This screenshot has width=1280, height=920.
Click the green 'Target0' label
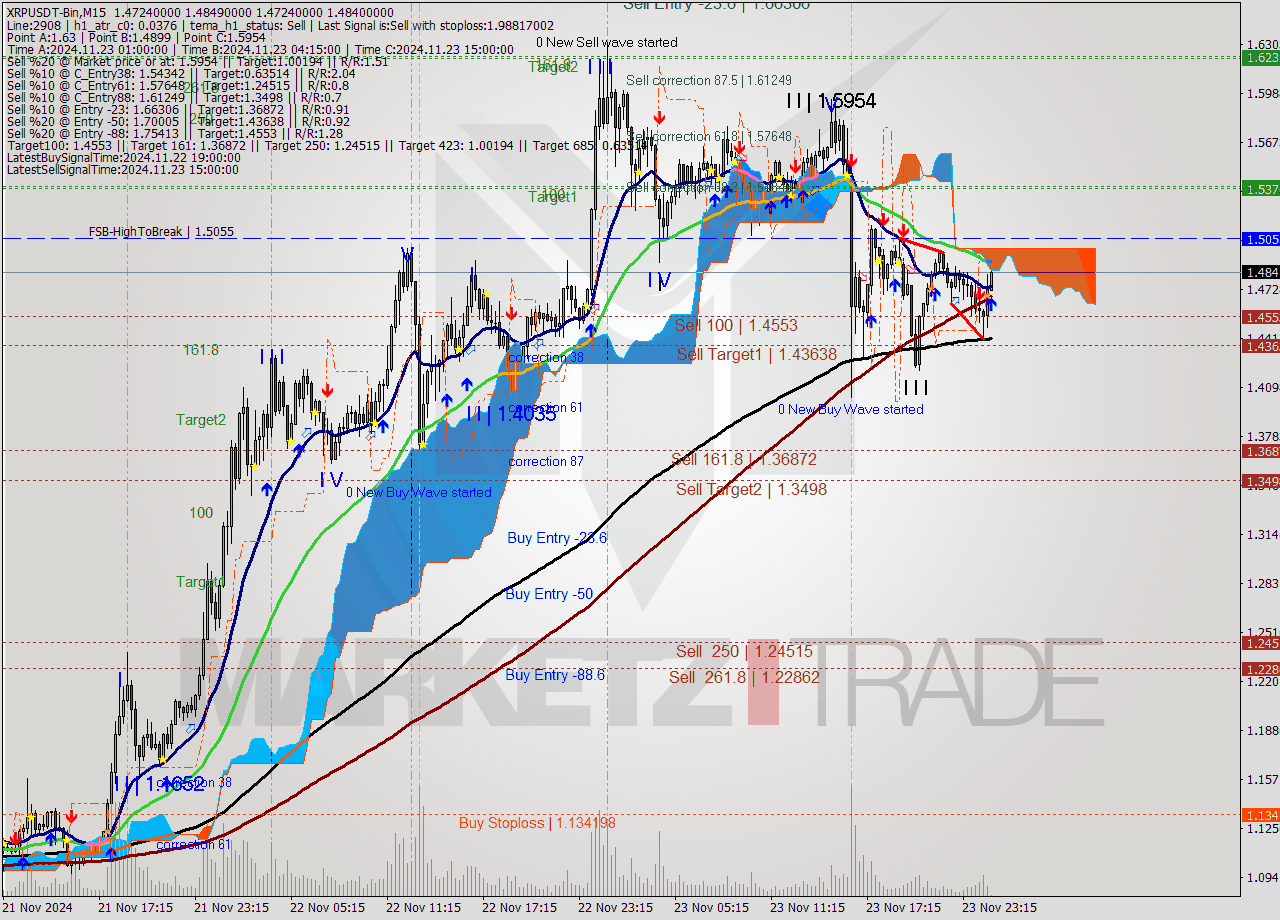tap(200, 581)
